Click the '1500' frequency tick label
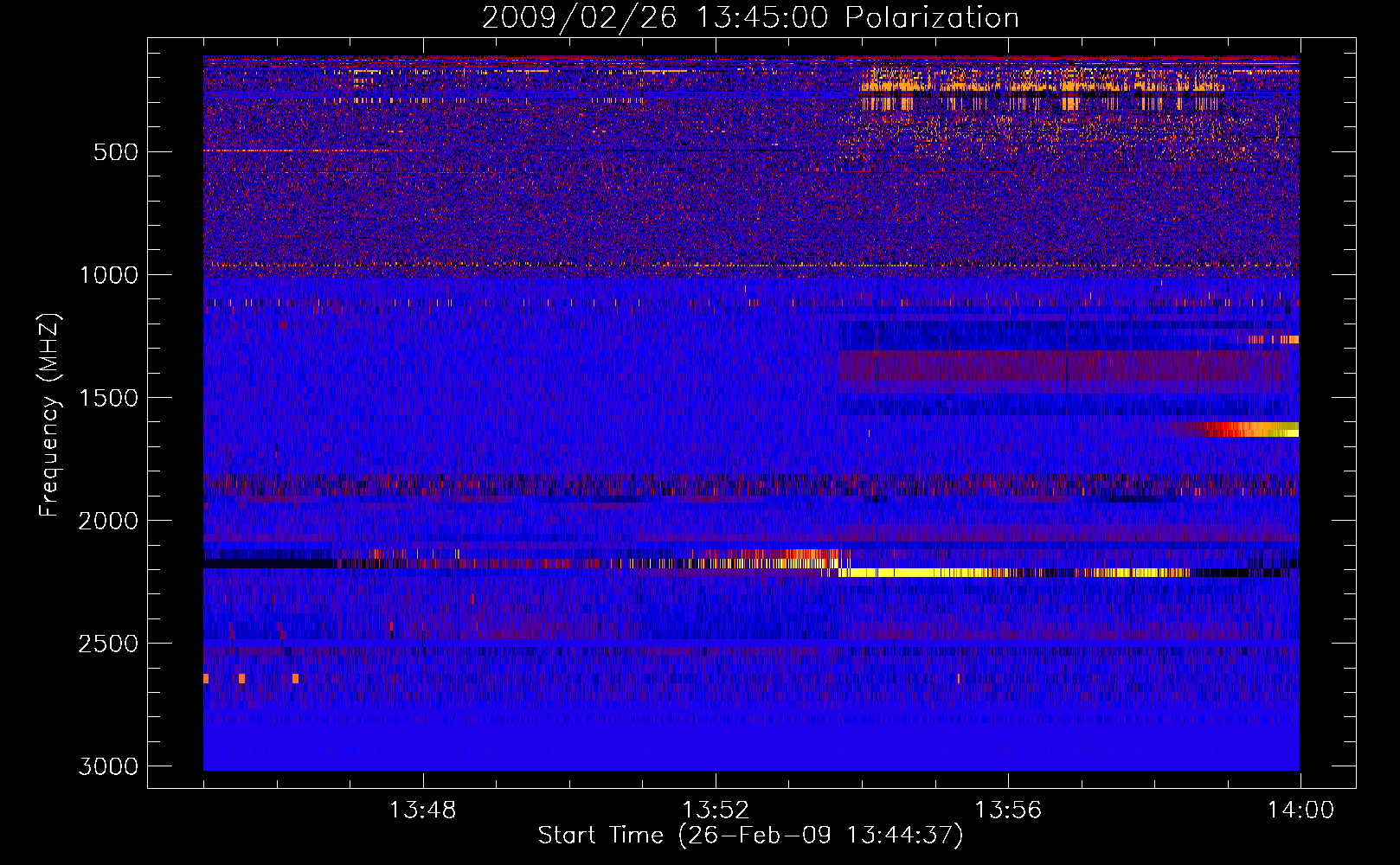 (108, 398)
